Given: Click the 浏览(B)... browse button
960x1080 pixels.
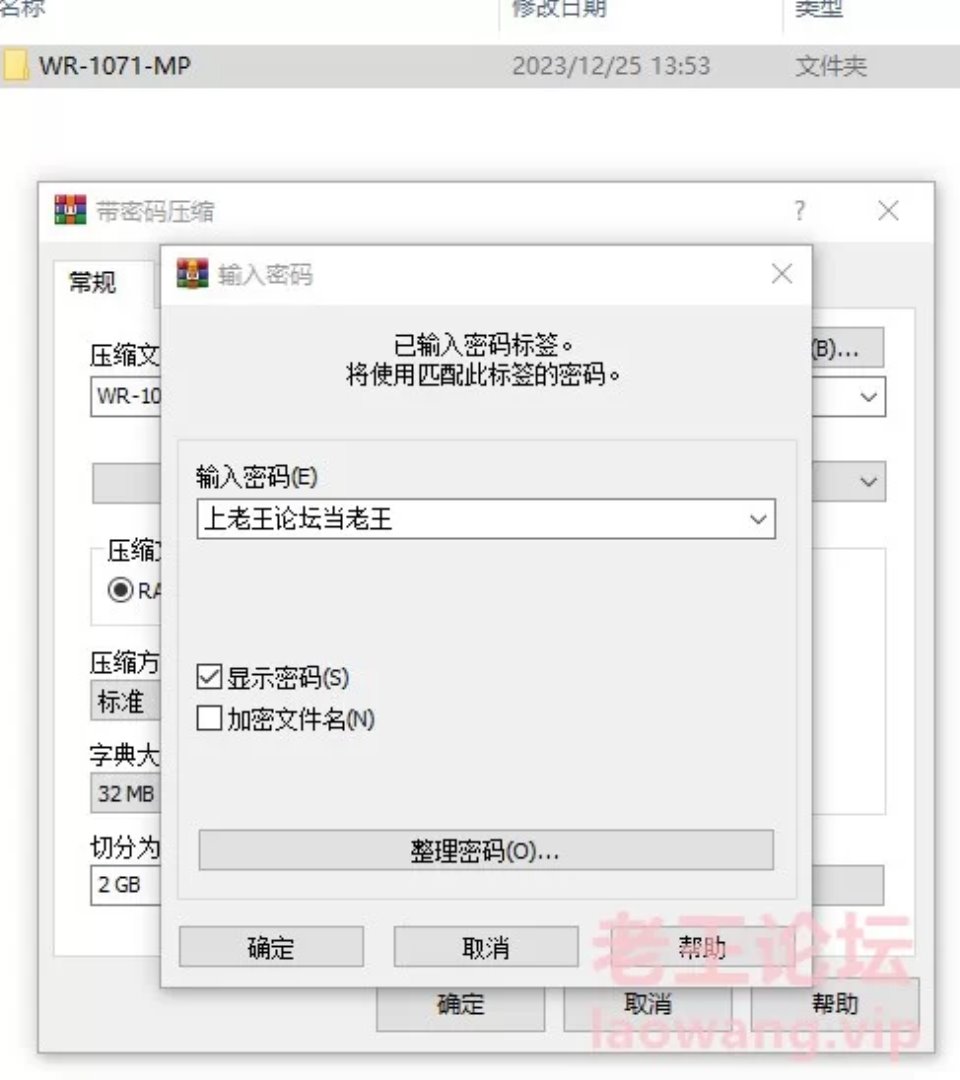Looking at the screenshot, I should point(848,348).
